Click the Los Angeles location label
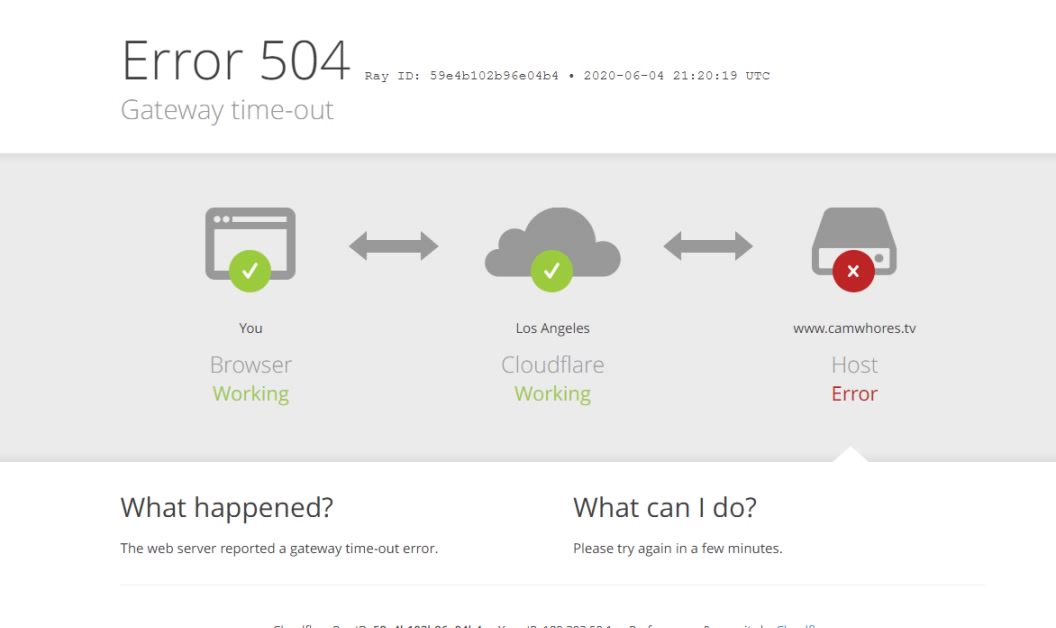 tap(552, 328)
